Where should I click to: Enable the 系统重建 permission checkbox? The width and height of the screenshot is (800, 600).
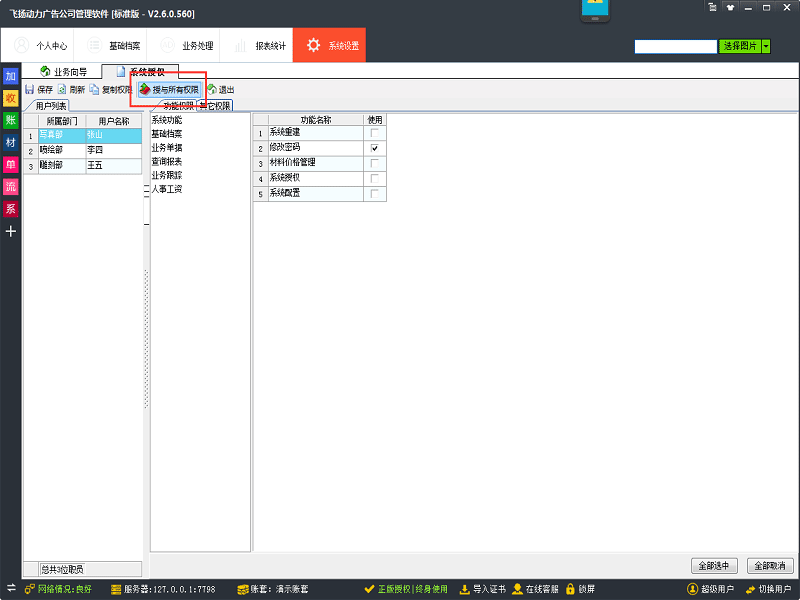pos(374,133)
